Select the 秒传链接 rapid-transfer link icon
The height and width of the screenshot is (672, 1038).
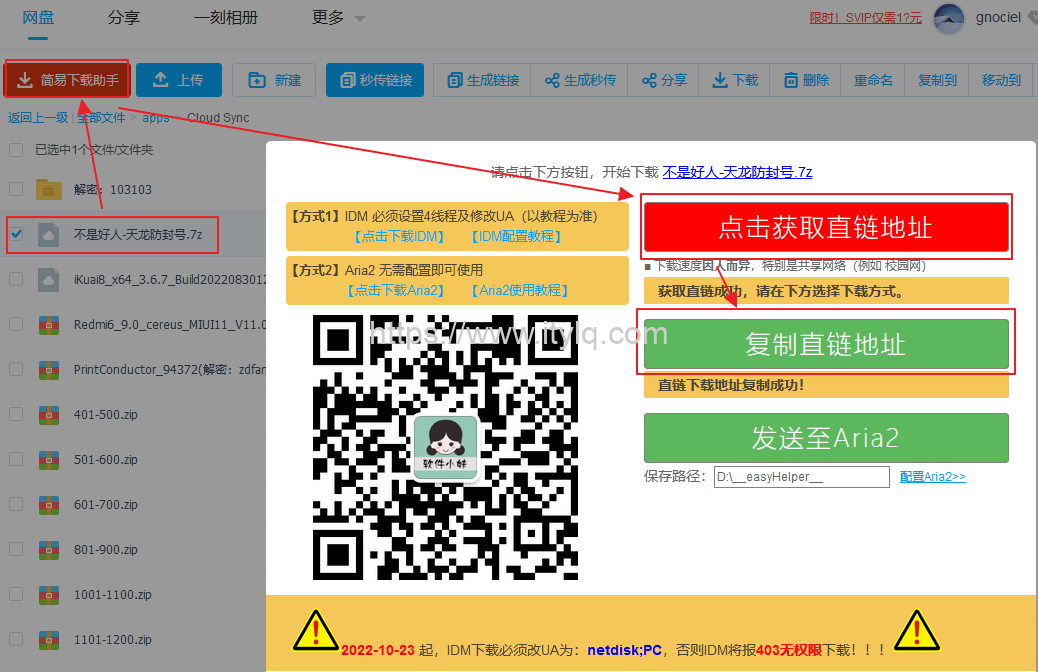click(345, 80)
